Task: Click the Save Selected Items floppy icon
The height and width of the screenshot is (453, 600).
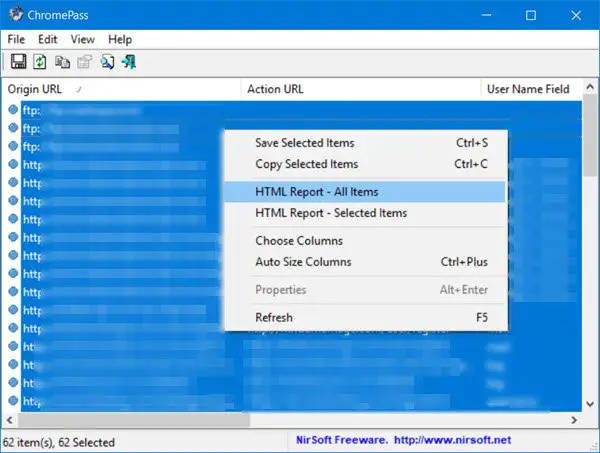Action: 18,62
